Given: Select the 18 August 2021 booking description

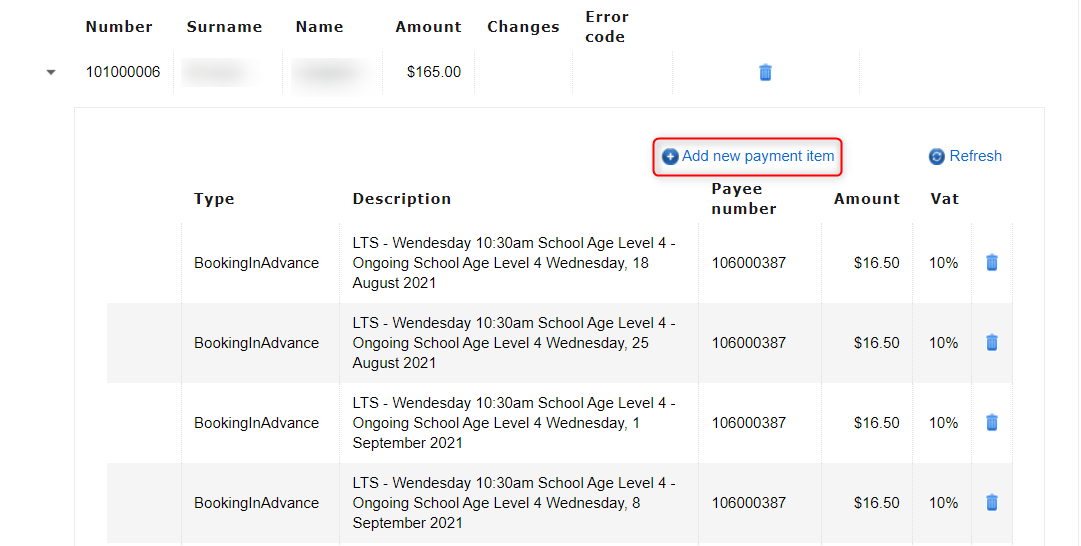Looking at the screenshot, I should (514, 263).
